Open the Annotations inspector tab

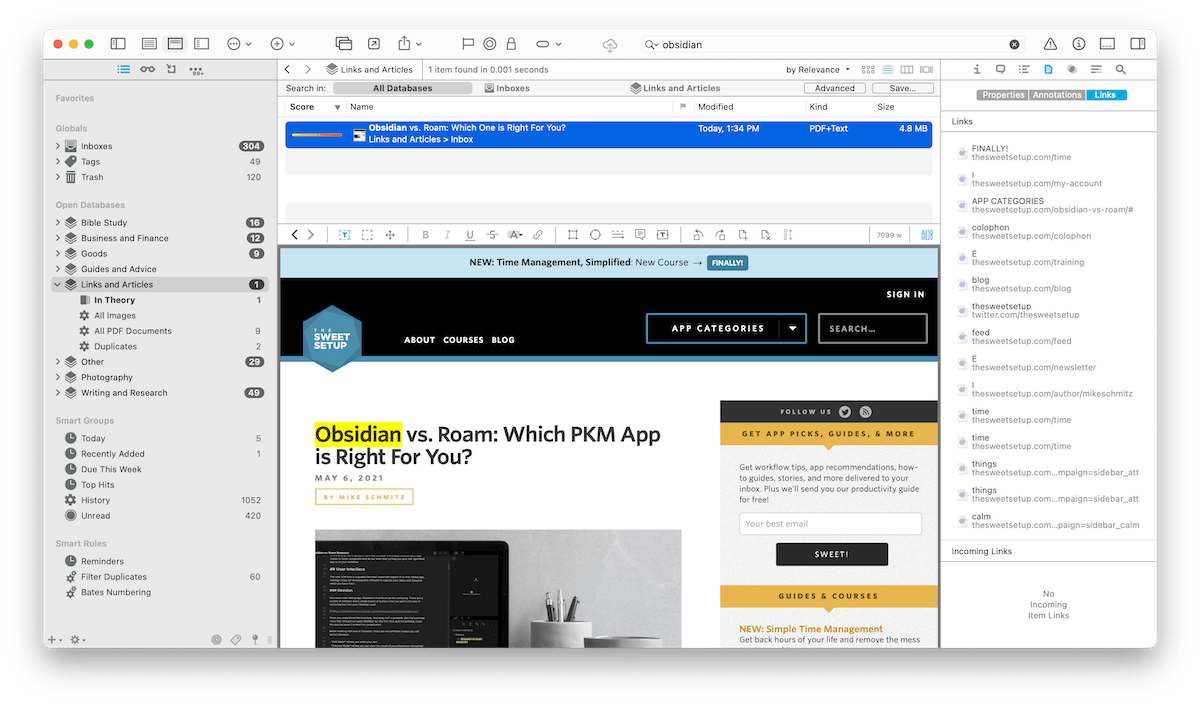click(x=1057, y=95)
